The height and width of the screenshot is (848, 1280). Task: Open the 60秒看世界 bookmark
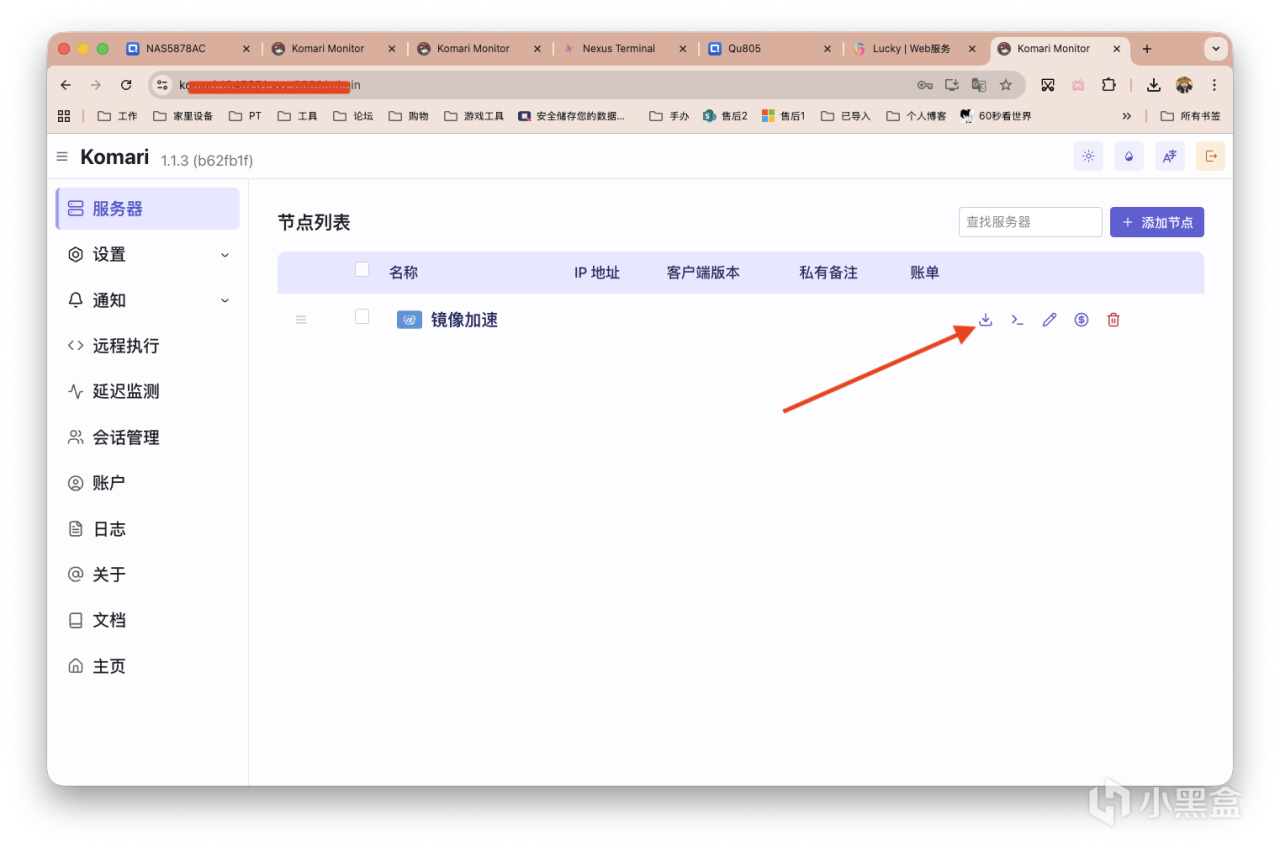[x=995, y=116]
